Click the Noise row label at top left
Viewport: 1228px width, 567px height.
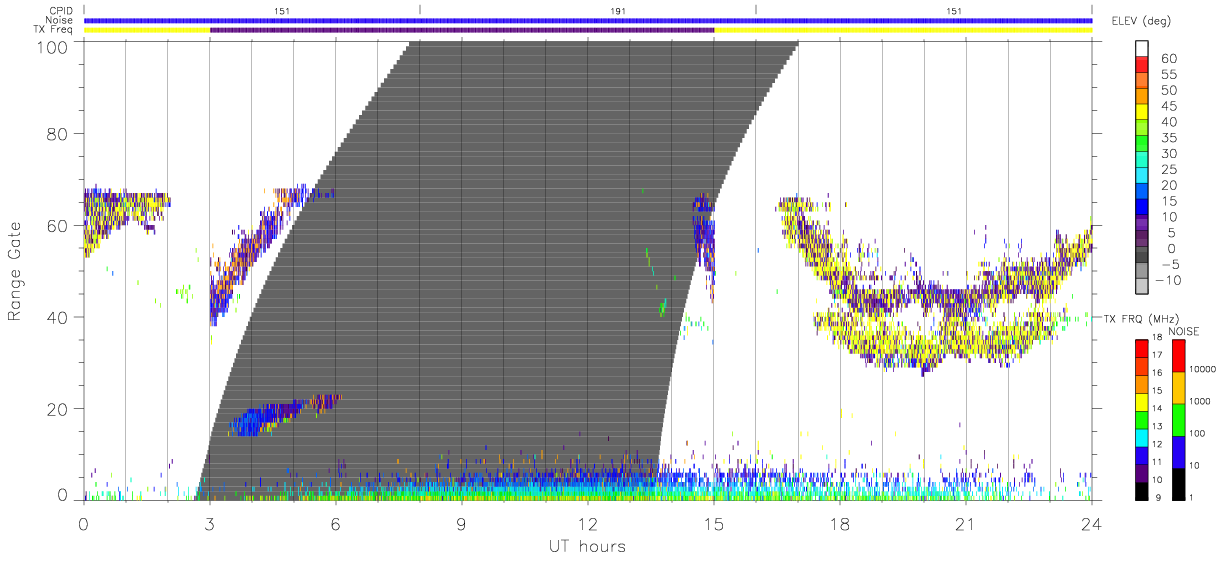(60, 20)
